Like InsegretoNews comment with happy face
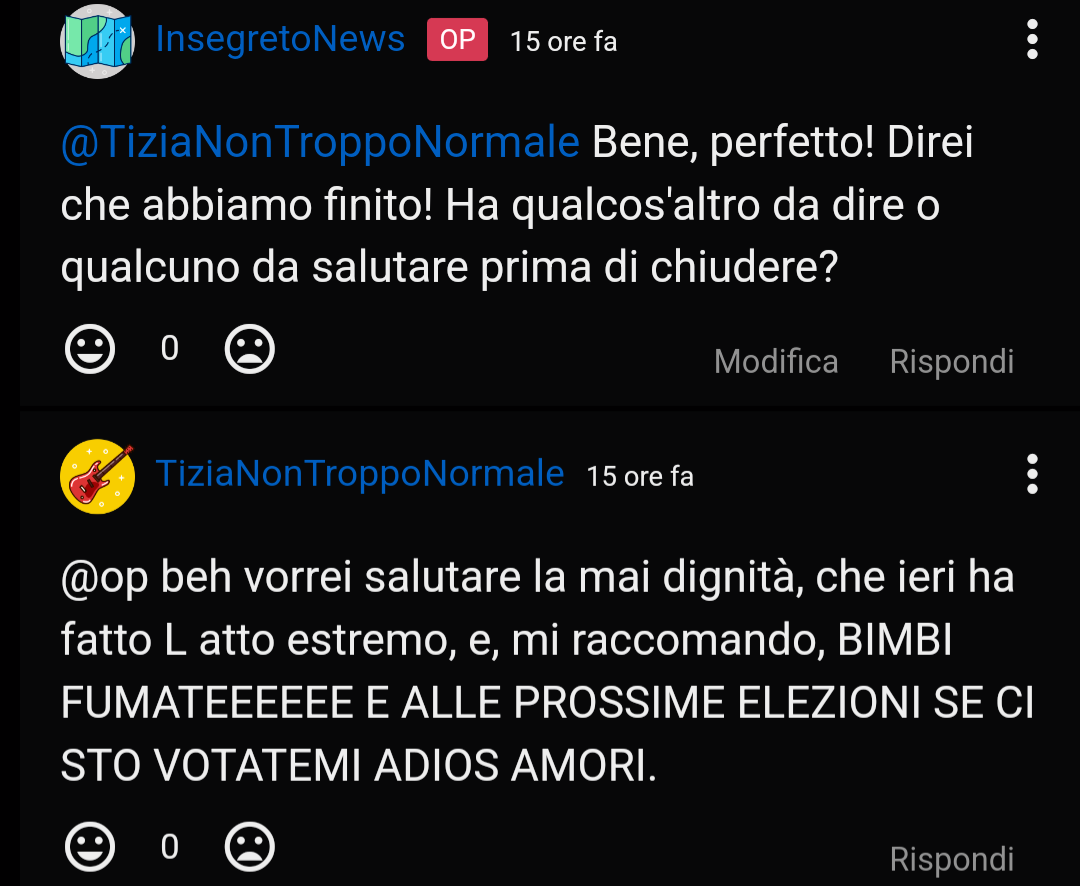 90,349
